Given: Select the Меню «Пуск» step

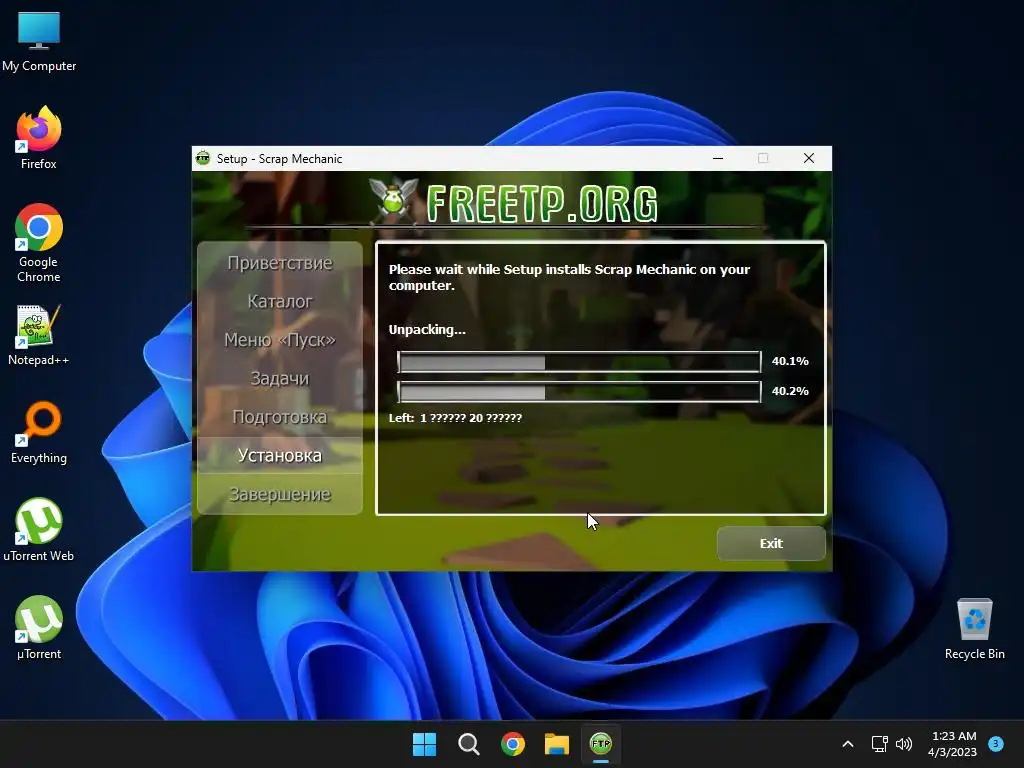Looking at the screenshot, I should point(280,340).
